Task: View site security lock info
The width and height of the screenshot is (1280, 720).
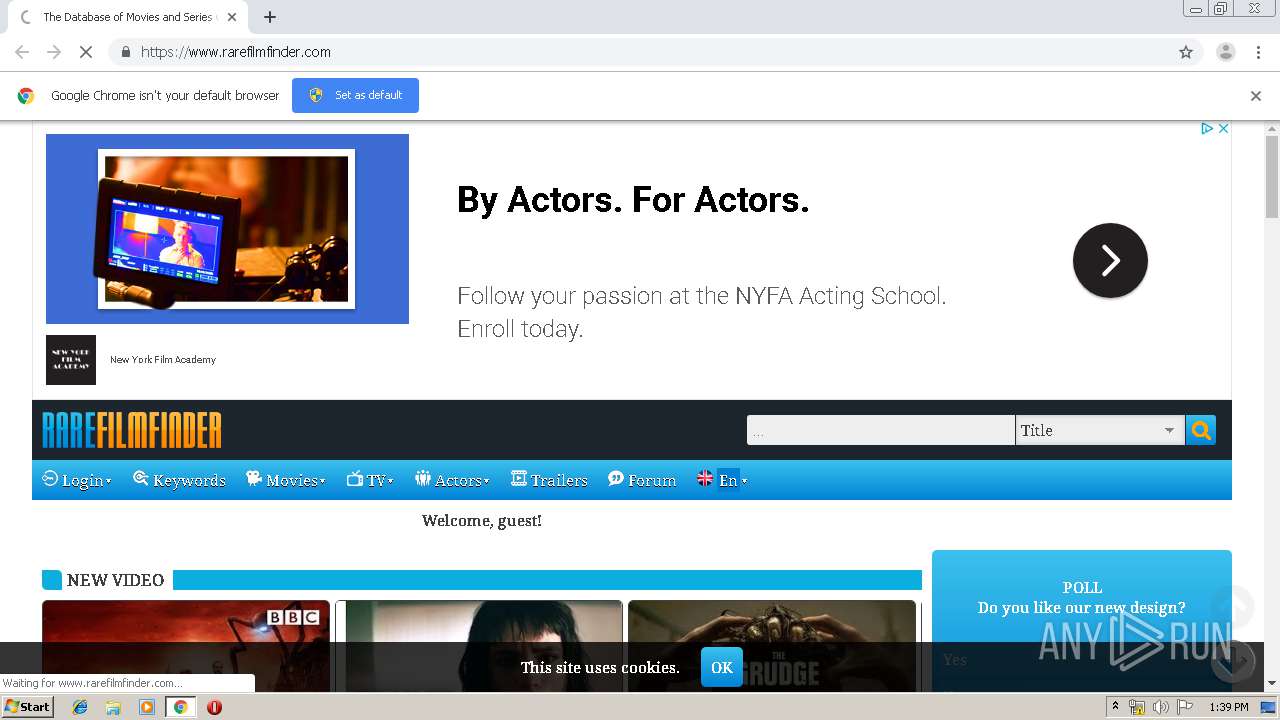Action: 125,52
